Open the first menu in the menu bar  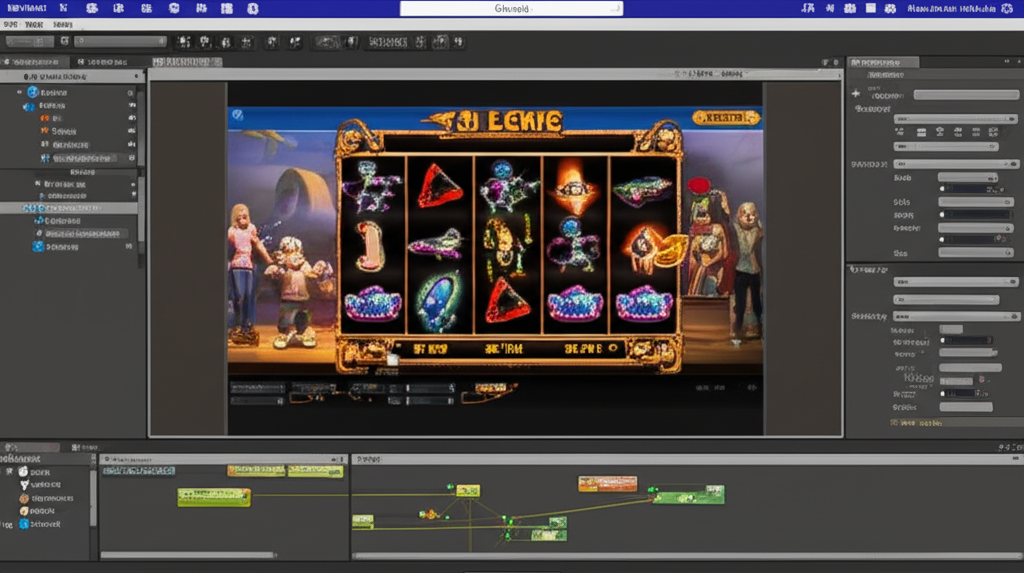pyautogui.click(x=11, y=25)
